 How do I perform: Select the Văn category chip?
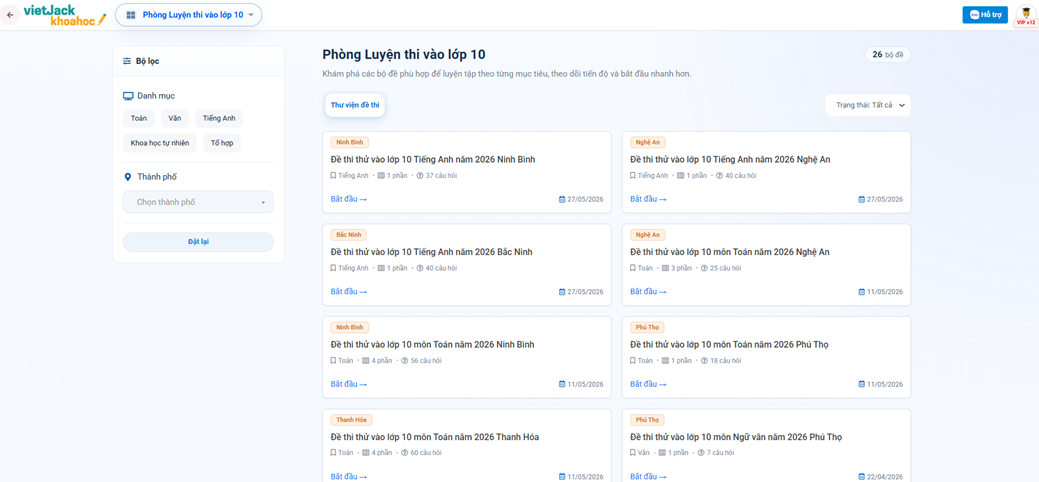[x=175, y=118]
